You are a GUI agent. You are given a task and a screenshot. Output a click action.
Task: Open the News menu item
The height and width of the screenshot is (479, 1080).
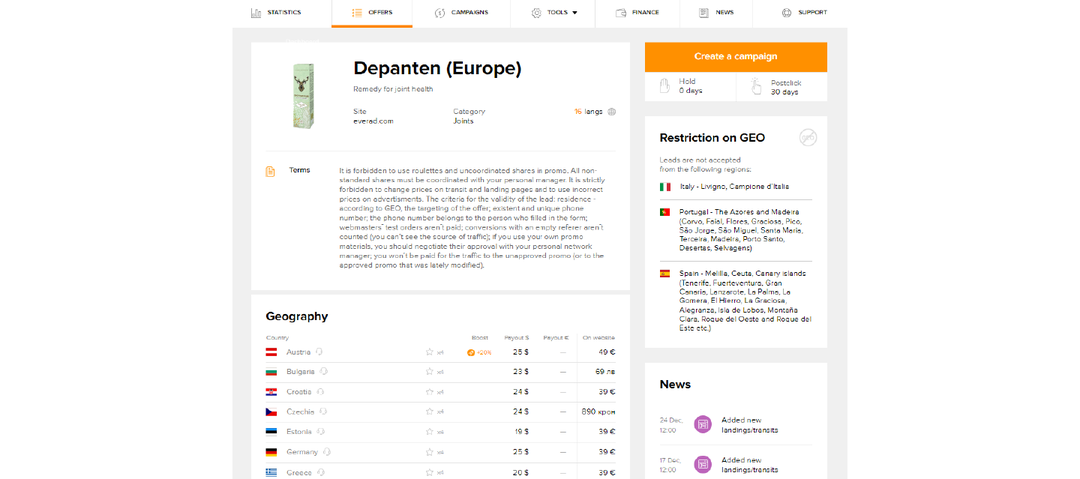(x=716, y=13)
